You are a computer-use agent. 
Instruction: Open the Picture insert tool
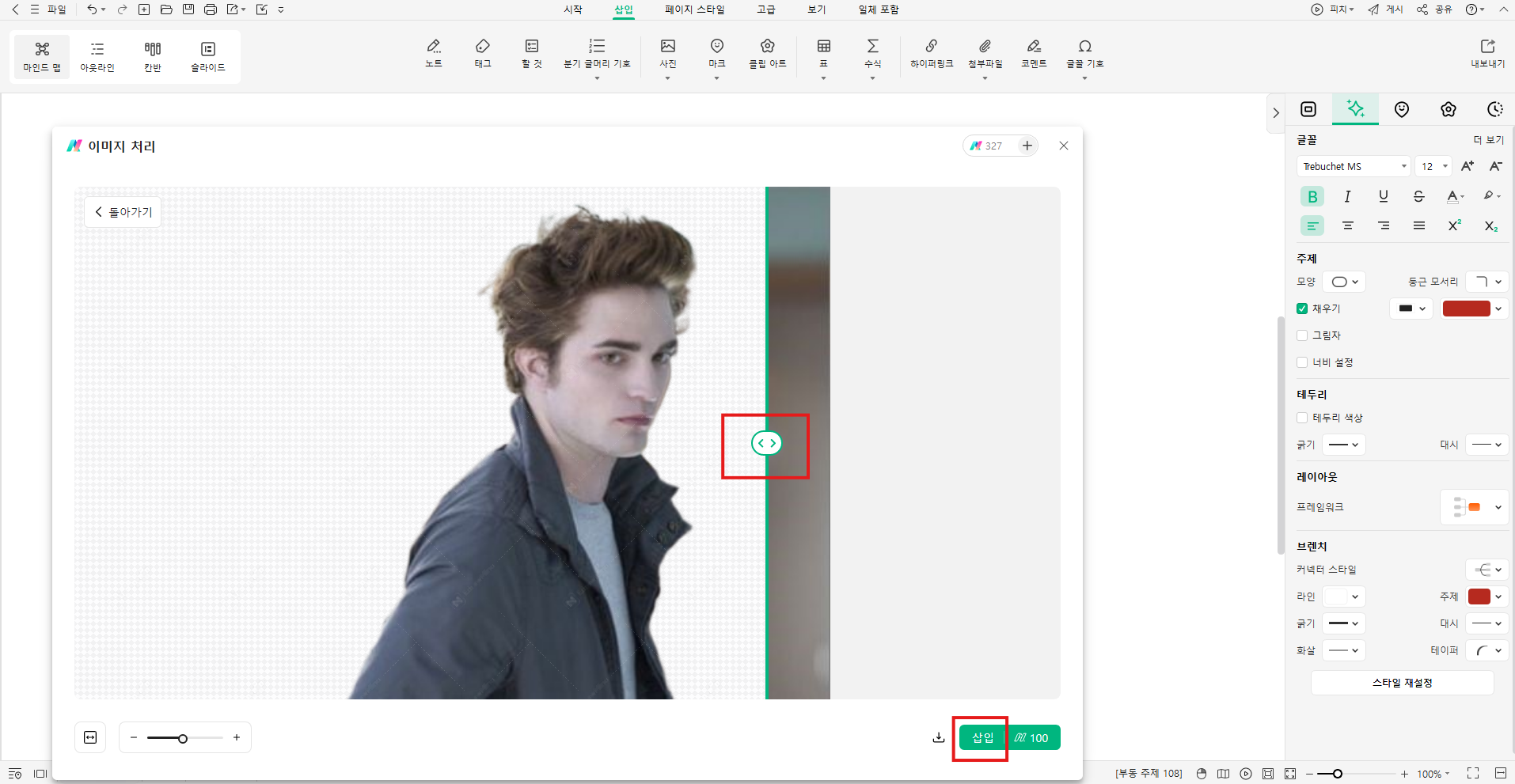coord(668,53)
